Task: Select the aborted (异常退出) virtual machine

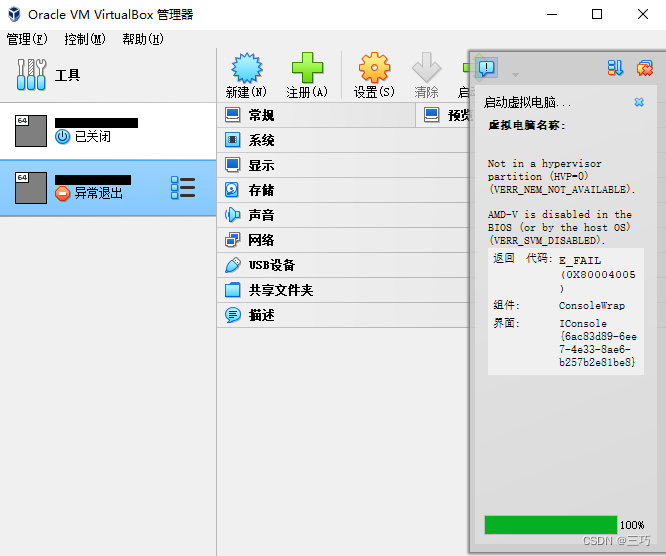Action: [108, 188]
